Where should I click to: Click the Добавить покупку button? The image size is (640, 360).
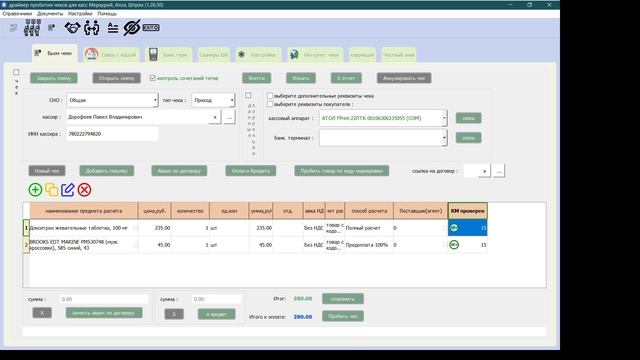point(107,171)
